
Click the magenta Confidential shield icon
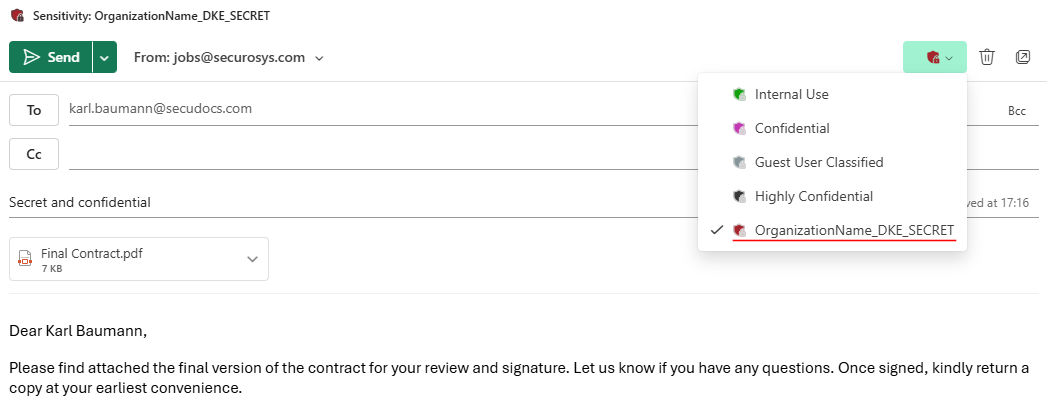[739, 128]
